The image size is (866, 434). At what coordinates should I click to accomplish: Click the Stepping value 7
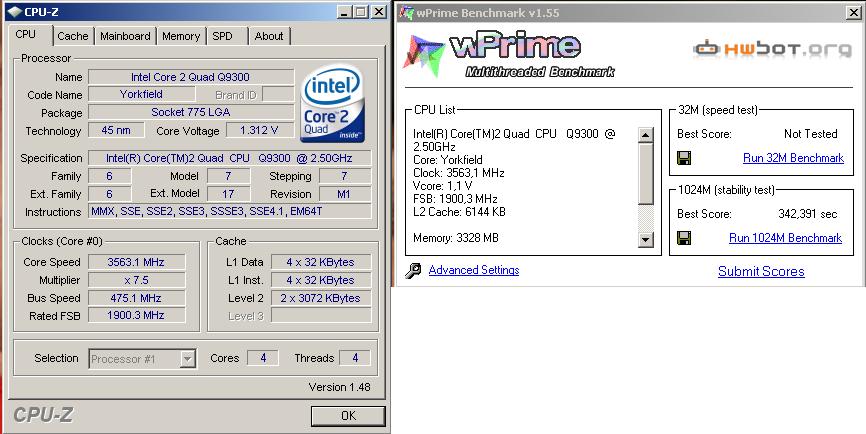344,176
